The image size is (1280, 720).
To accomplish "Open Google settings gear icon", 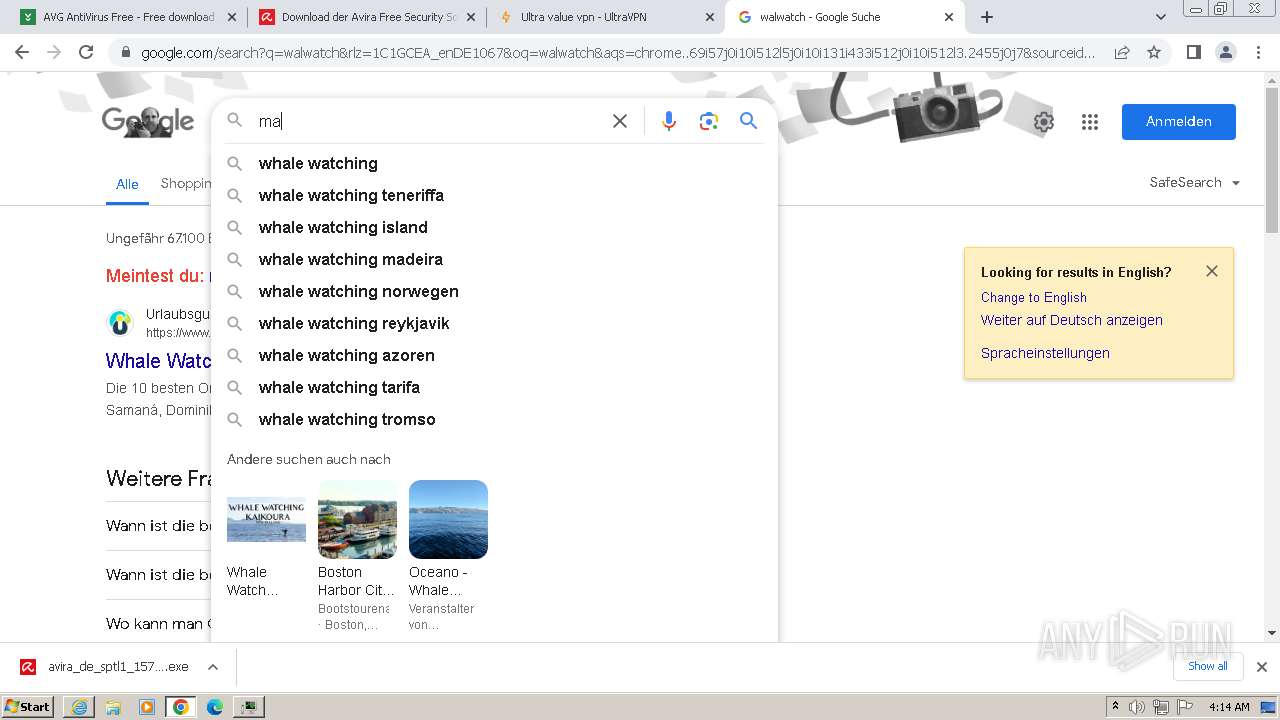I will click(1044, 122).
